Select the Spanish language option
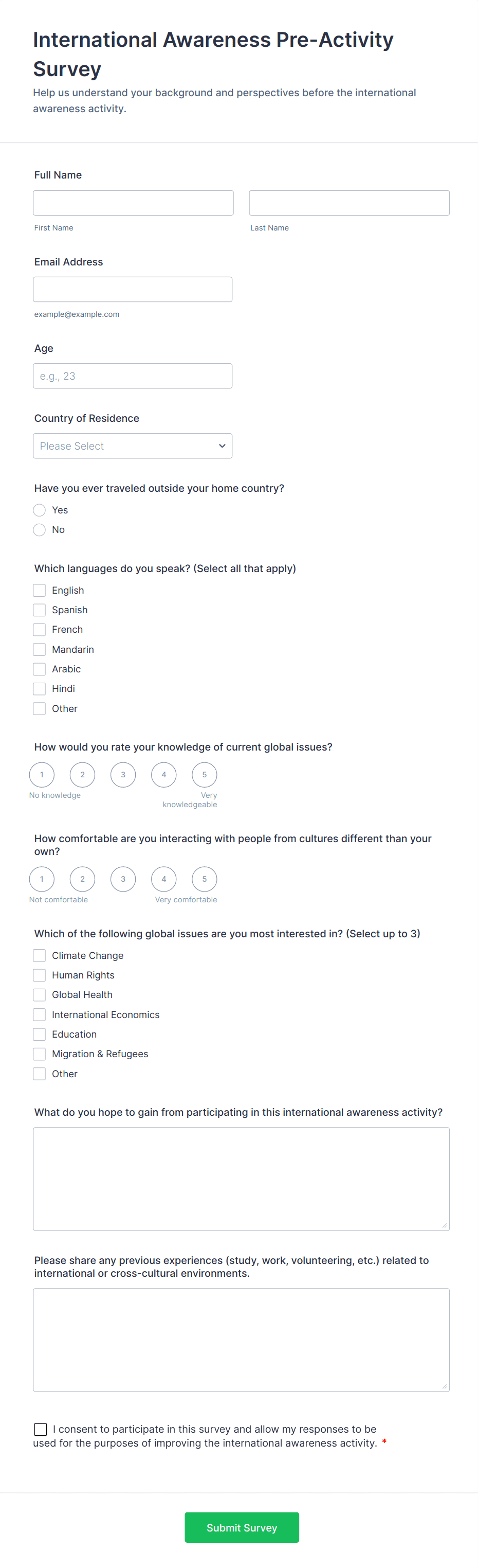 click(39, 609)
